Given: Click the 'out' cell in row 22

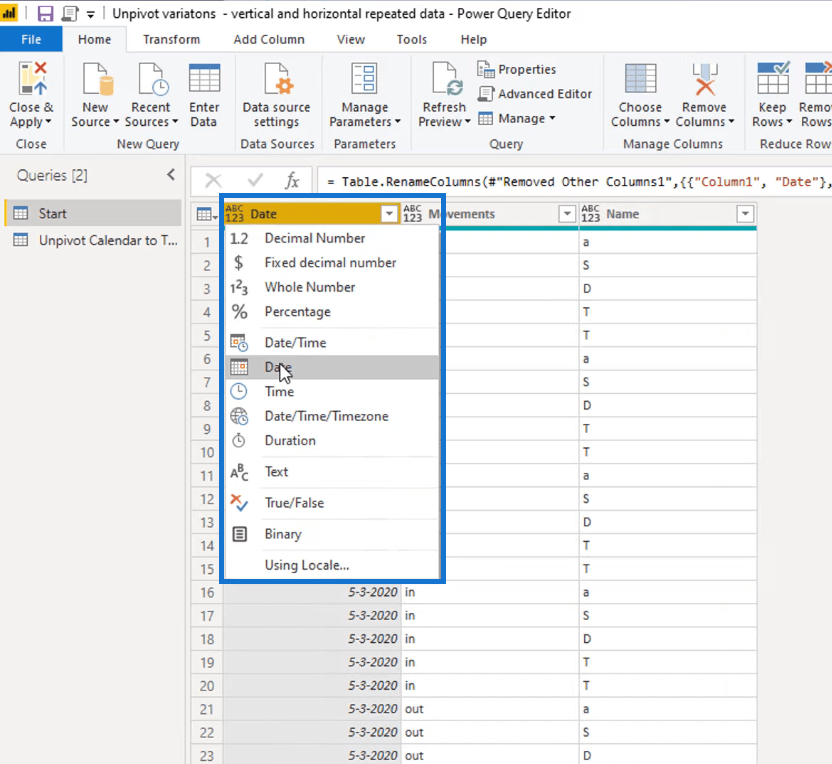Looking at the screenshot, I should pos(490,732).
